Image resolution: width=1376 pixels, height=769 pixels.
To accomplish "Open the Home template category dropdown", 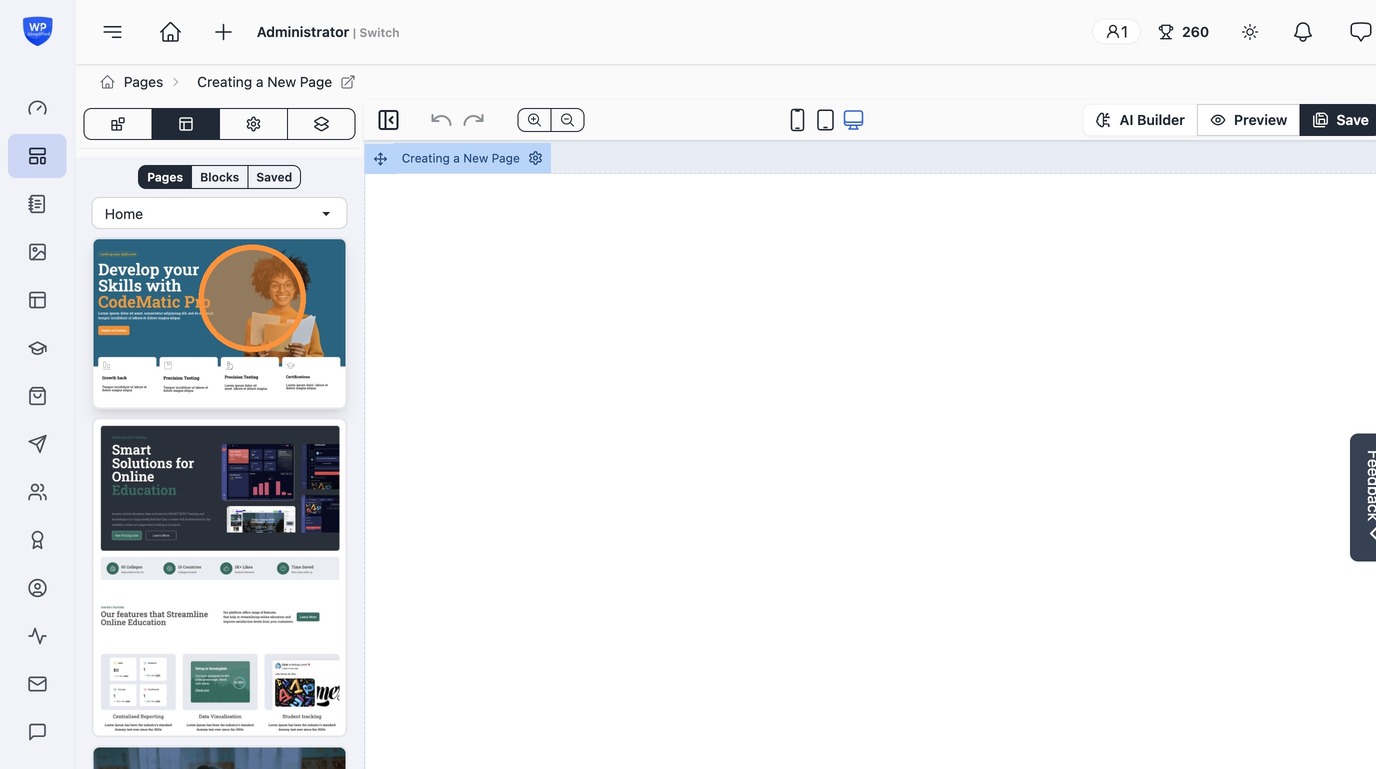I will [x=219, y=213].
